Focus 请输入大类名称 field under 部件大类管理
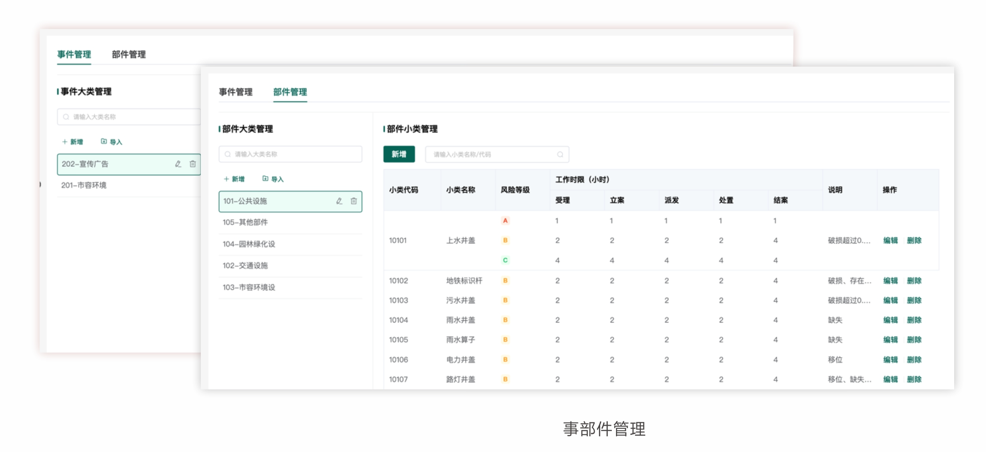This screenshot has height=452, width=986. point(291,154)
